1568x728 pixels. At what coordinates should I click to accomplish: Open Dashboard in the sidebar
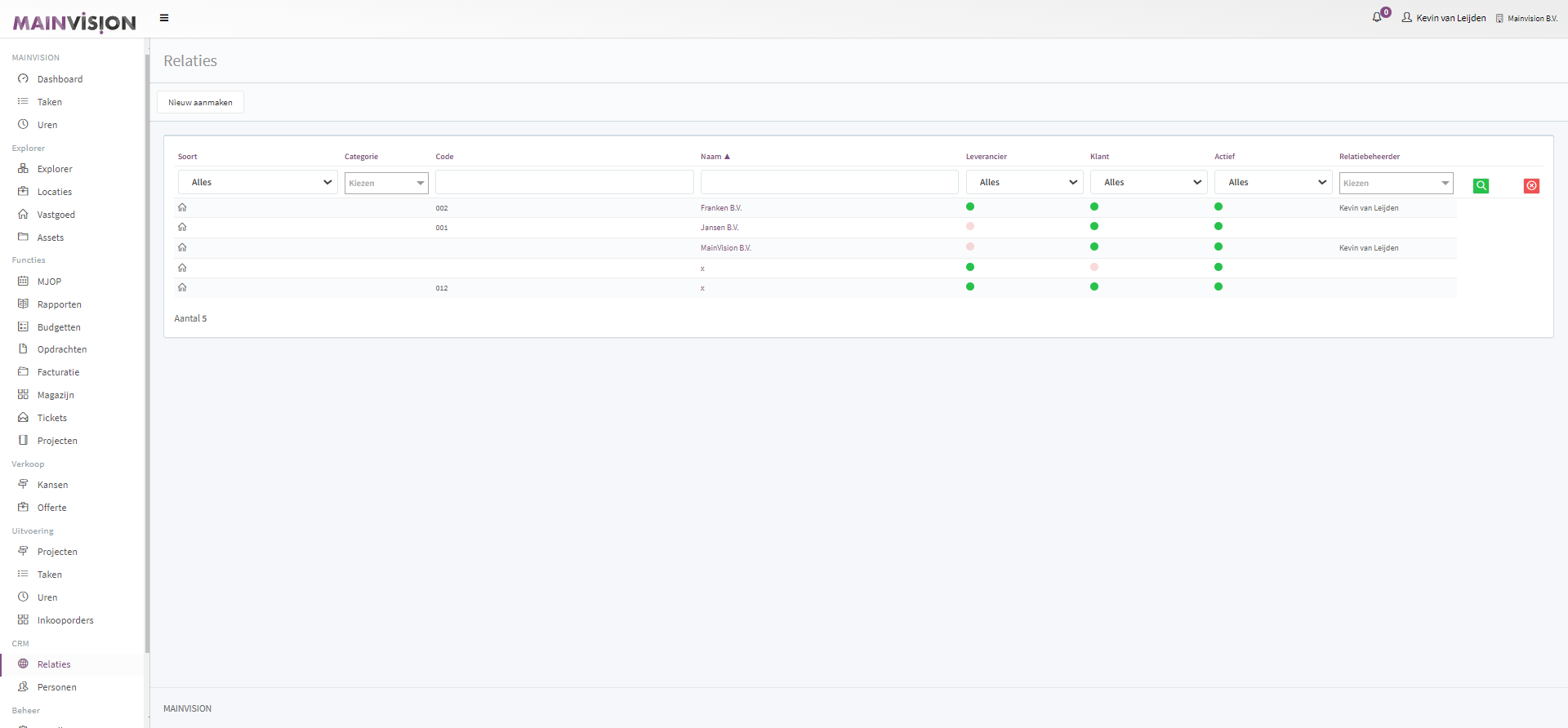[60, 79]
